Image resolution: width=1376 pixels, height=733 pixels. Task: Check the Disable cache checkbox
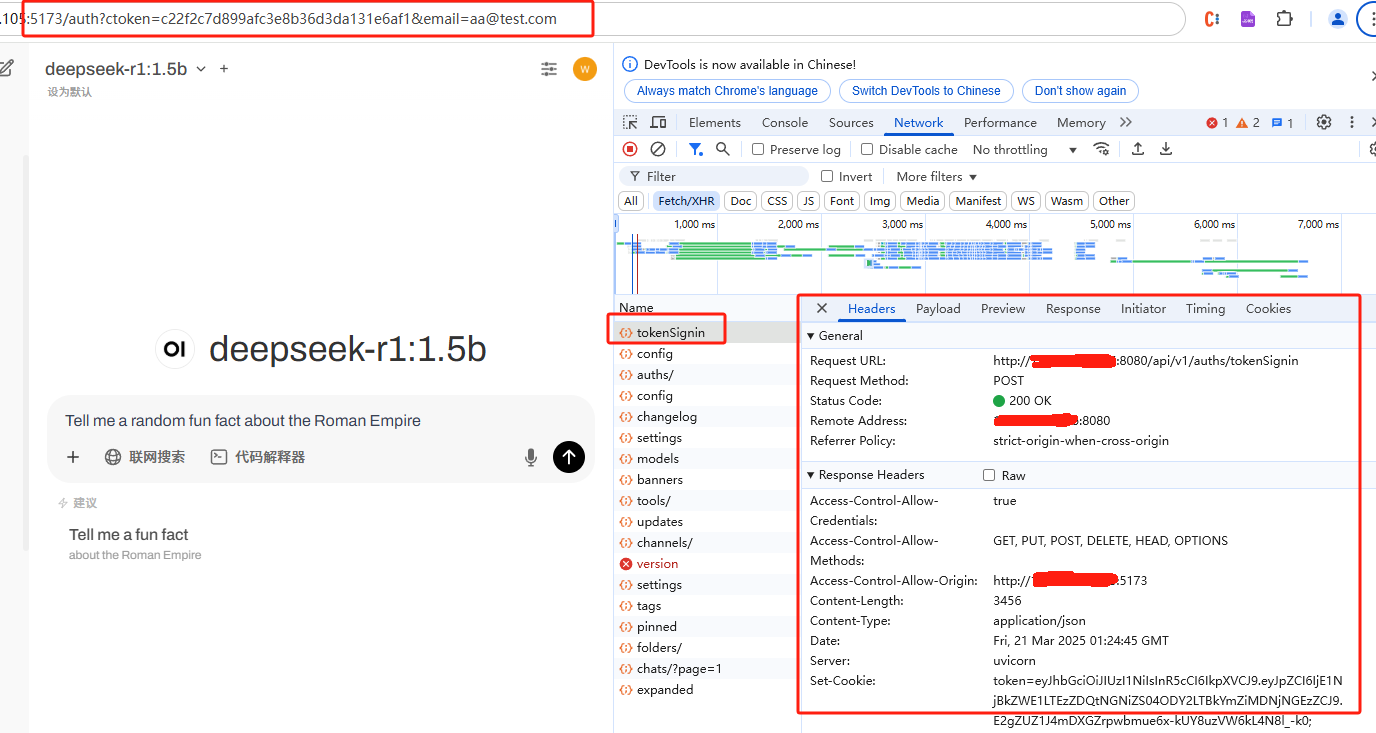pos(866,148)
